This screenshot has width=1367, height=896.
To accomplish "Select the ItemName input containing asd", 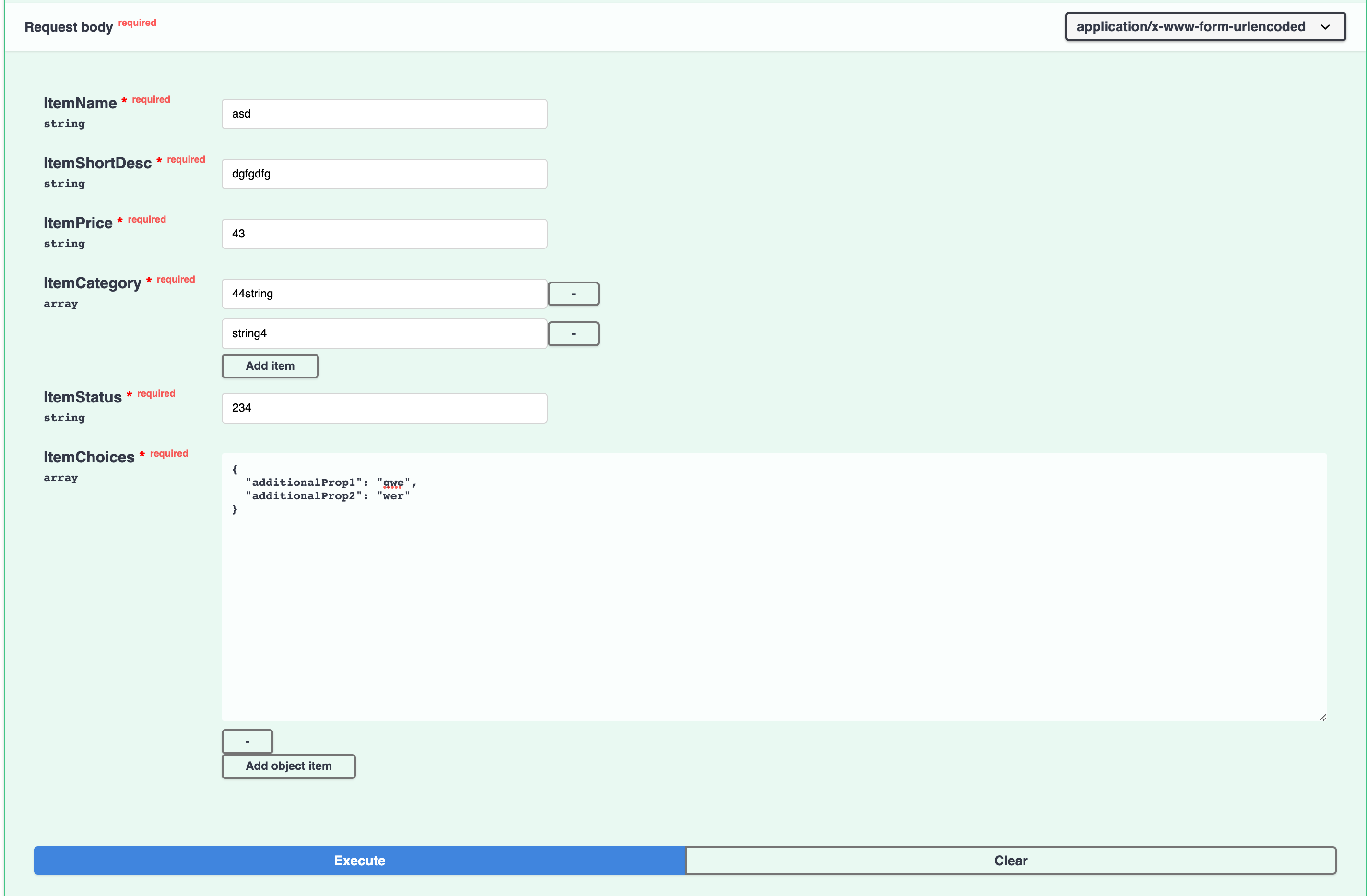I will click(384, 114).
